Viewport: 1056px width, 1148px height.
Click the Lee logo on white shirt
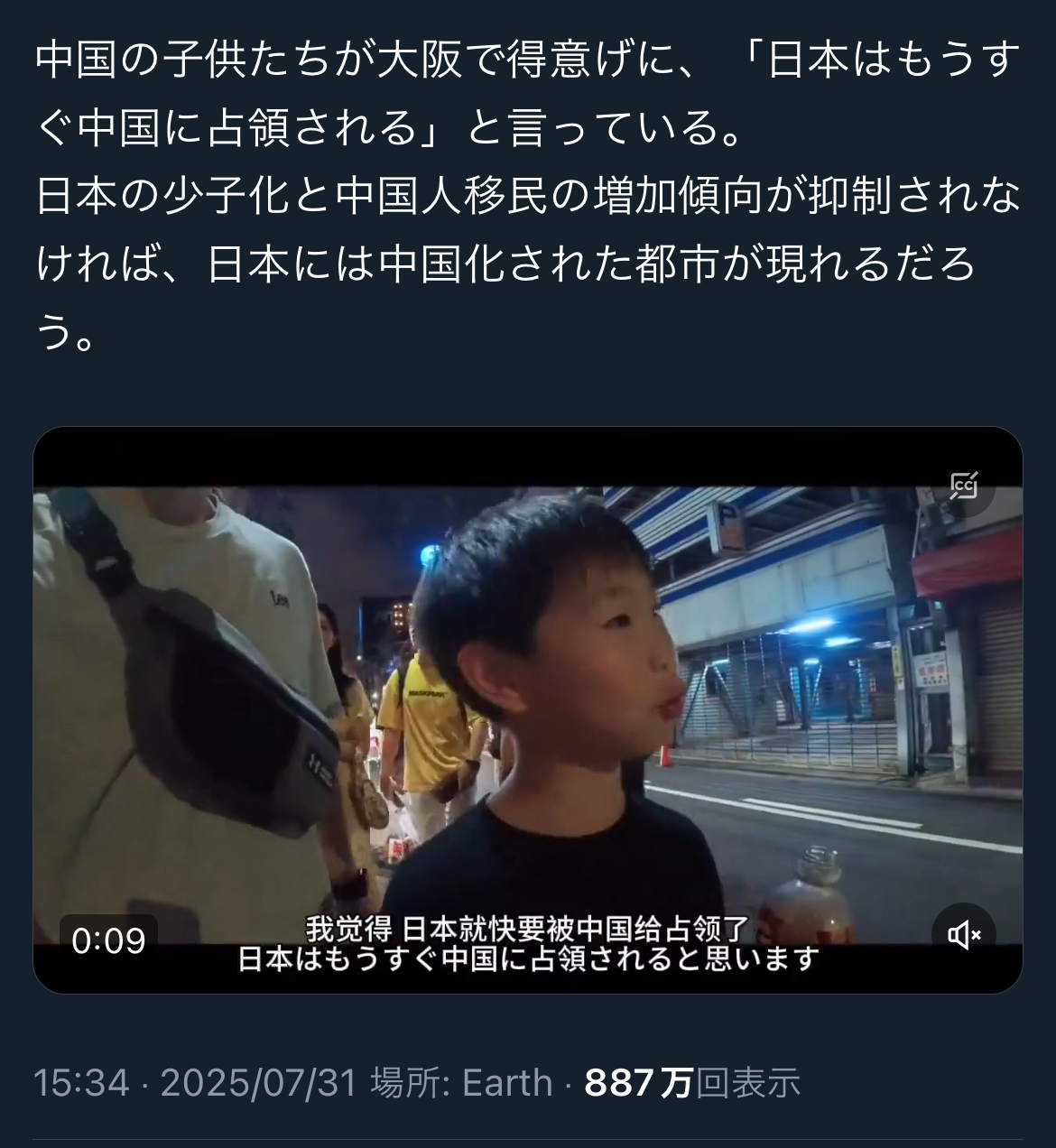click(280, 598)
